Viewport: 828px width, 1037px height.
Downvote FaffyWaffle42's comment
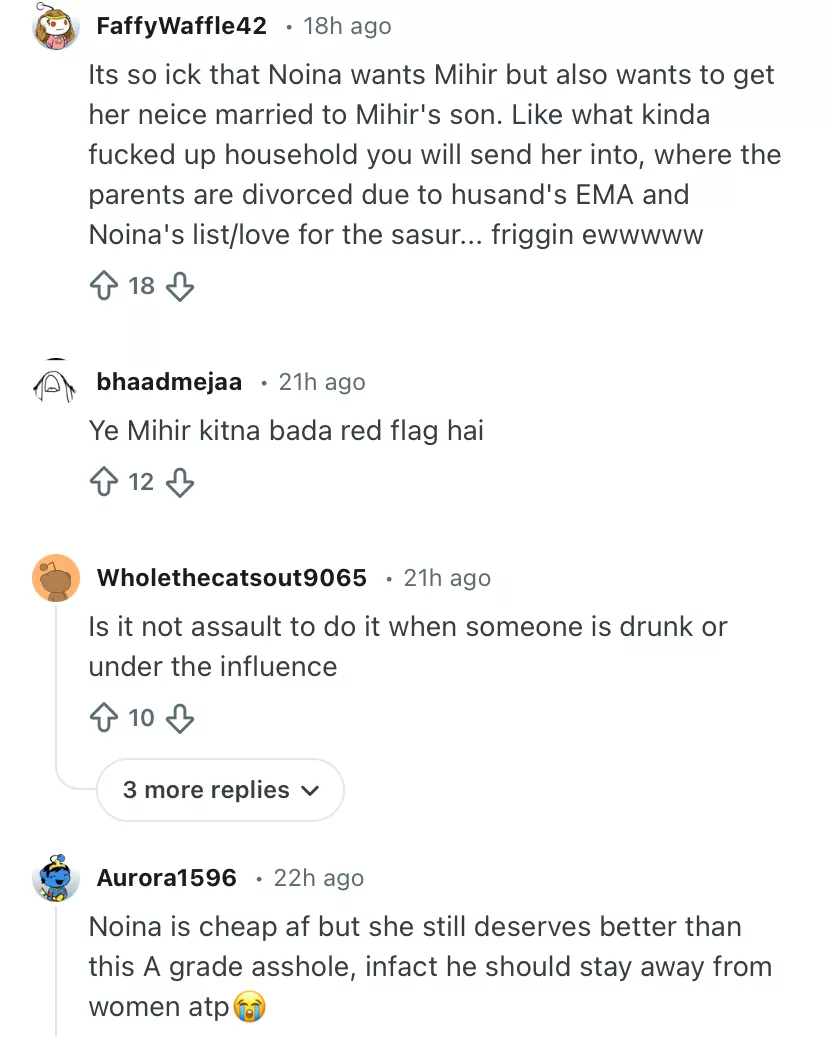(x=178, y=287)
